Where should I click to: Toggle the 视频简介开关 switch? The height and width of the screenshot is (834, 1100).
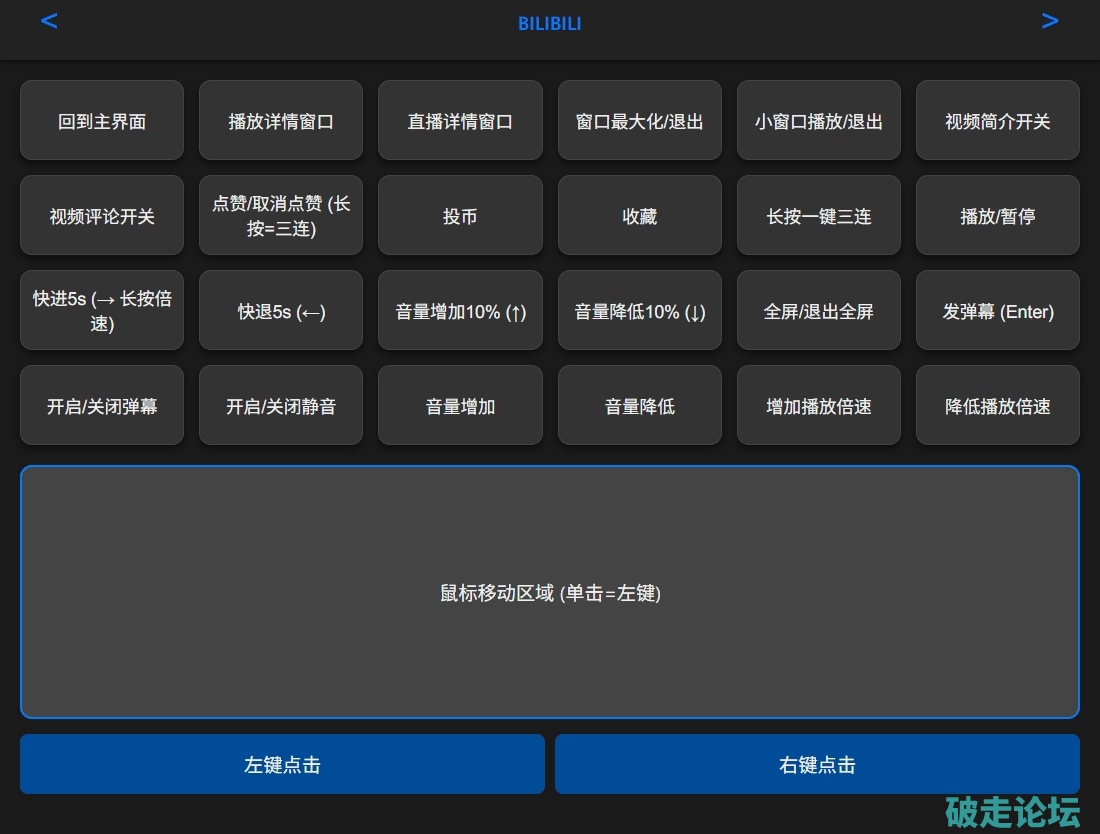(997, 121)
